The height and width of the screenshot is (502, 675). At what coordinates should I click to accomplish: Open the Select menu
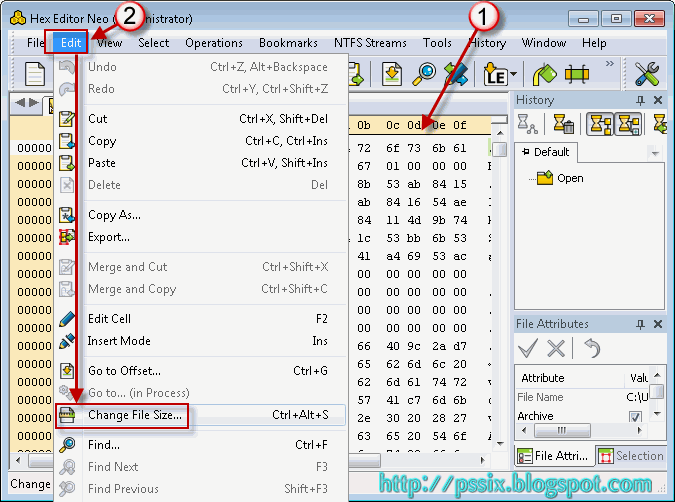click(154, 43)
